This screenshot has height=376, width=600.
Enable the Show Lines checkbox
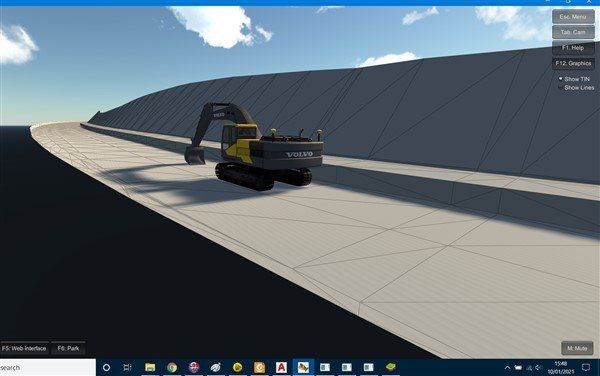[x=561, y=88]
